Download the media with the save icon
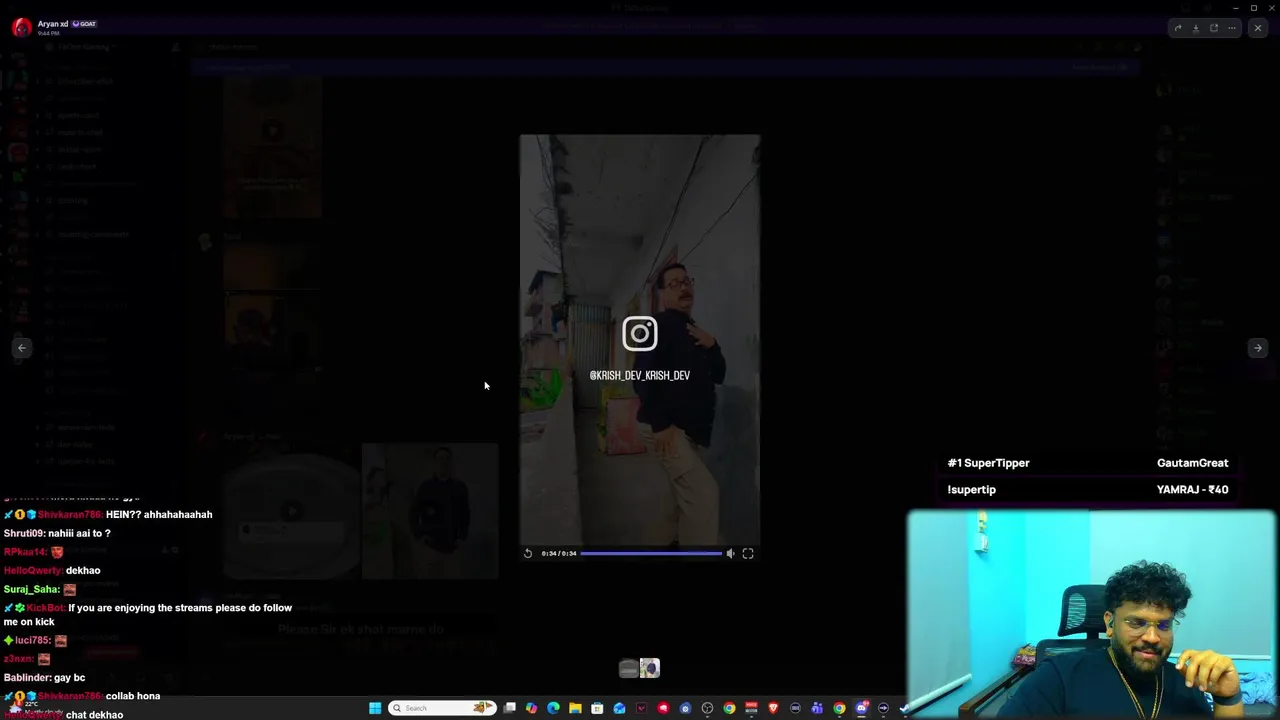This screenshot has width=1280, height=720. tap(1196, 28)
